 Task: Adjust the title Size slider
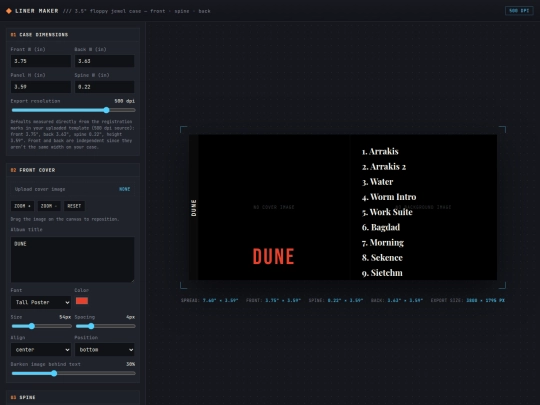click(x=41, y=326)
